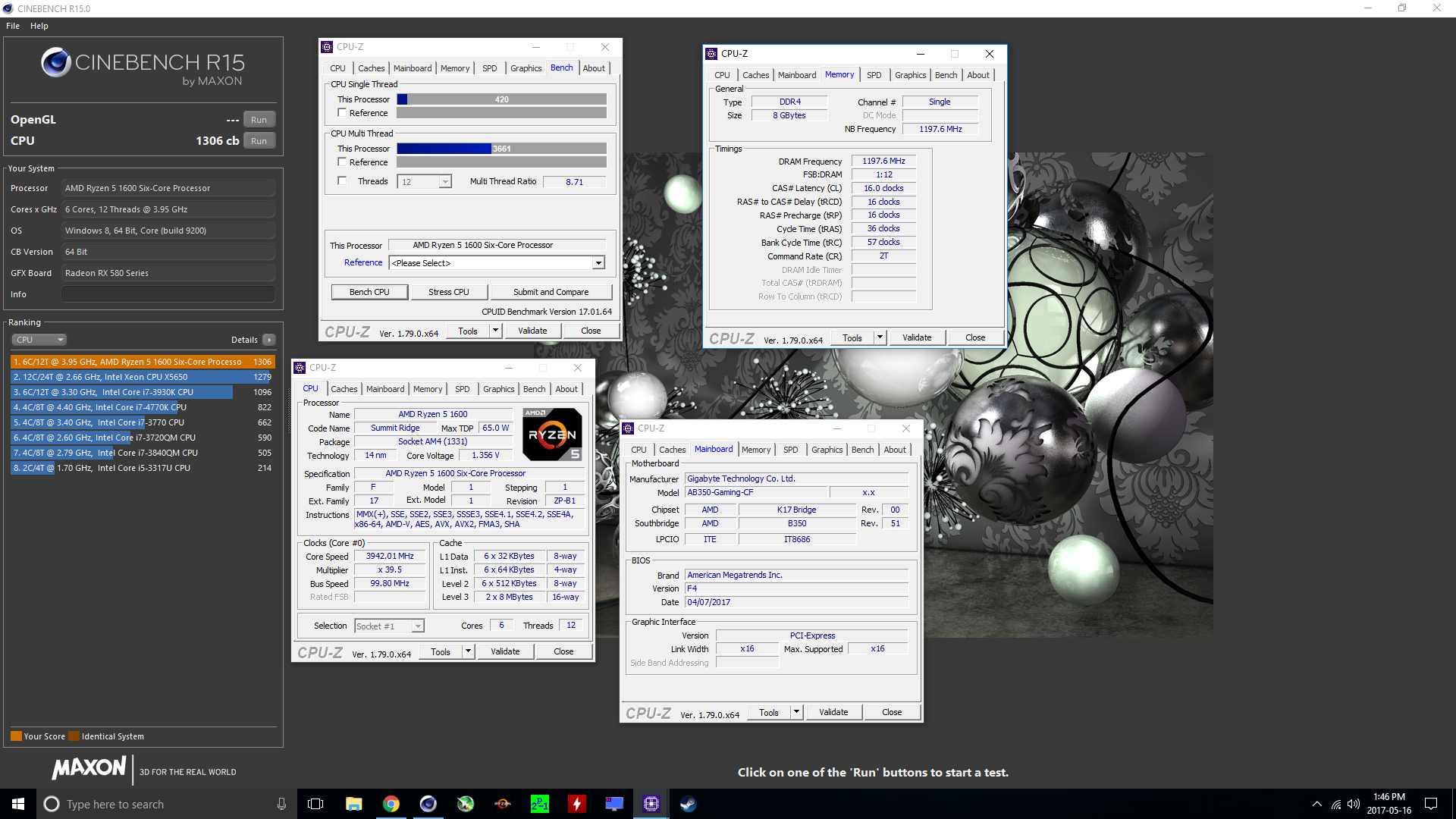Viewport: 1456px width, 819px height.
Task: Open the Cinebench File menu
Action: [x=13, y=26]
